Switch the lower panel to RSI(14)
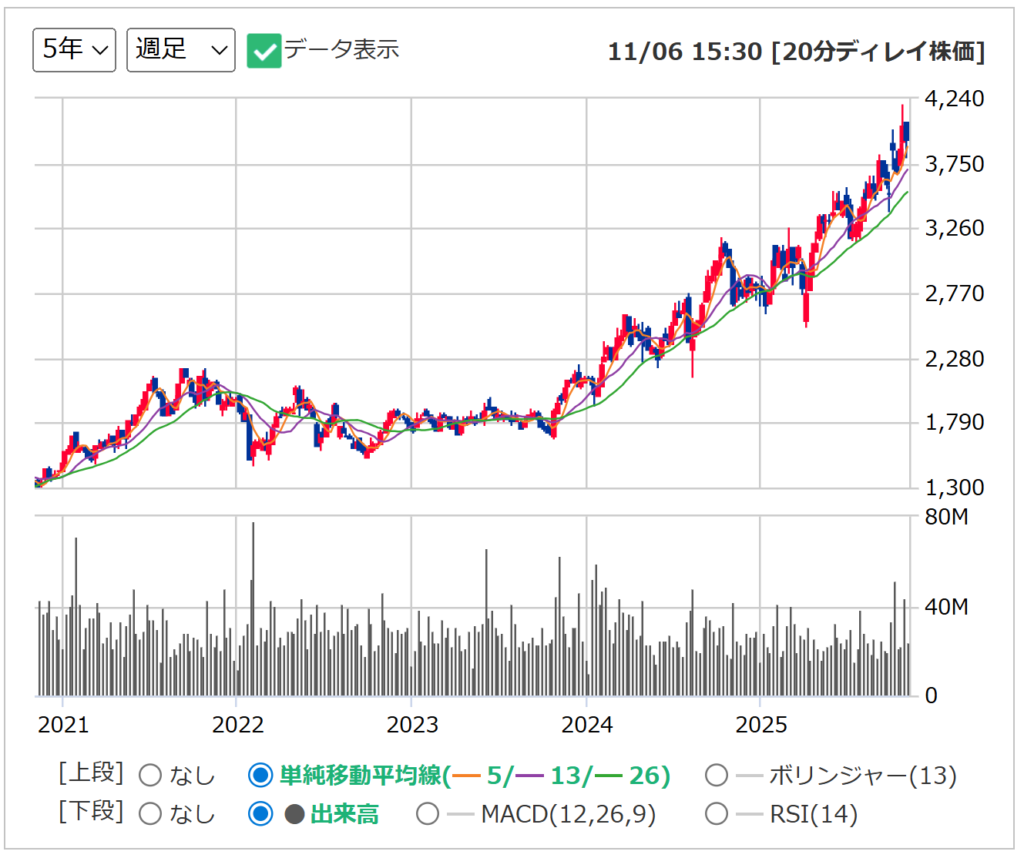1024x858 pixels. 716,814
